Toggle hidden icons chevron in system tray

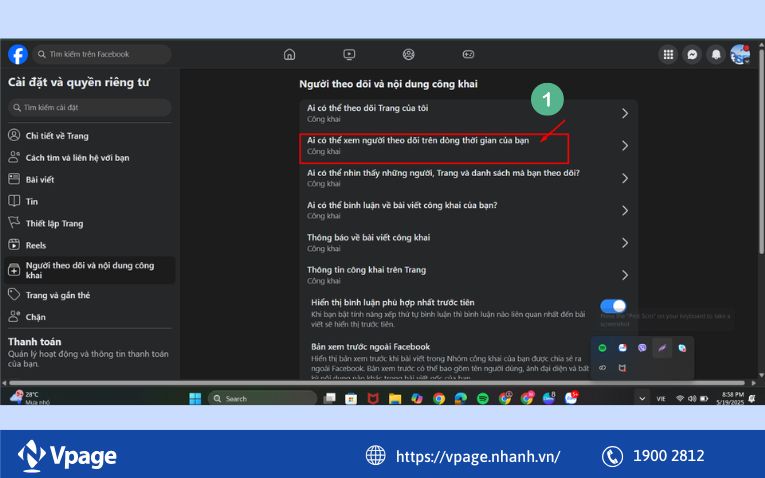(x=642, y=398)
